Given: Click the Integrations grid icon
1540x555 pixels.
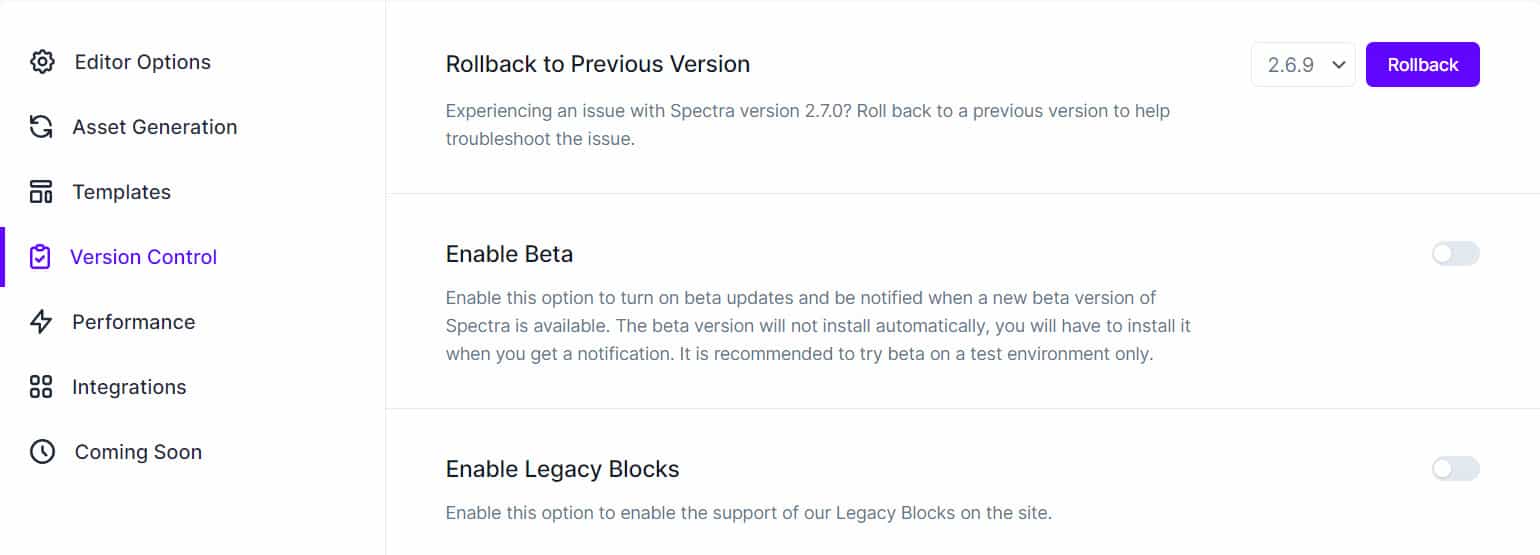Looking at the screenshot, I should pos(41,387).
